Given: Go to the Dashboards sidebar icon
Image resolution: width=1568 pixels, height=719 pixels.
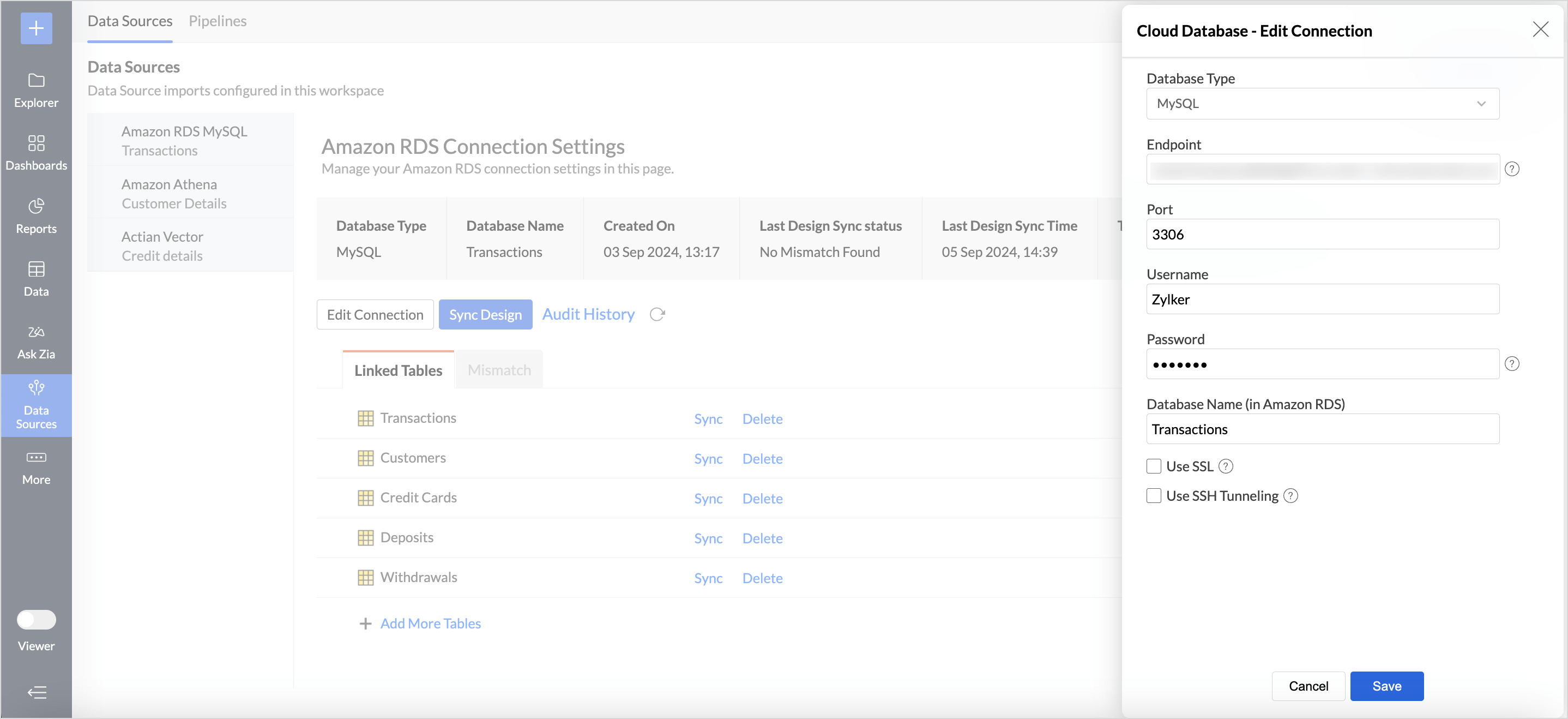Looking at the screenshot, I should pyautogui.click(x=36, y=143).
